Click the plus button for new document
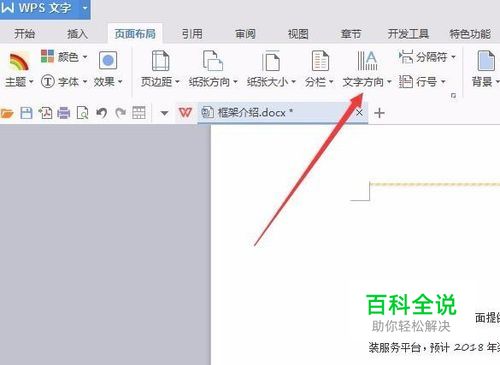 (379, 113)
